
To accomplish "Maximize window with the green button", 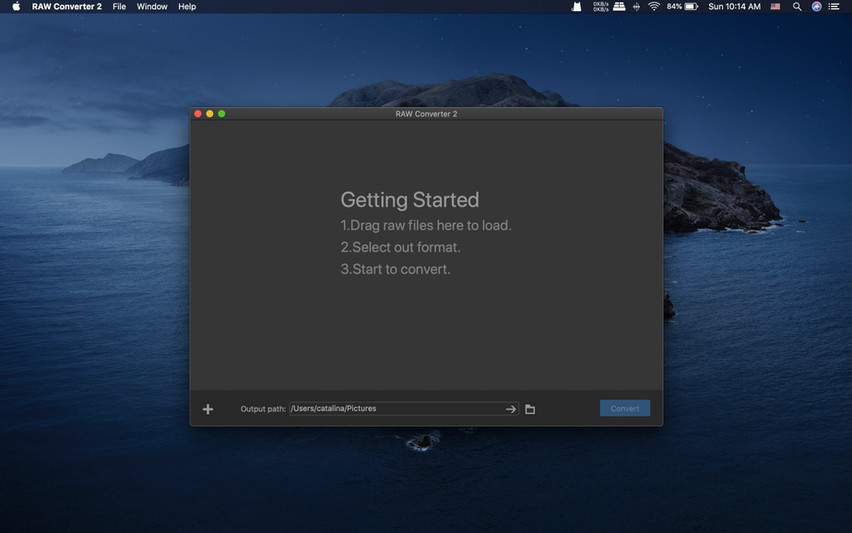I will pyautogui.click(x=222, y=114).
